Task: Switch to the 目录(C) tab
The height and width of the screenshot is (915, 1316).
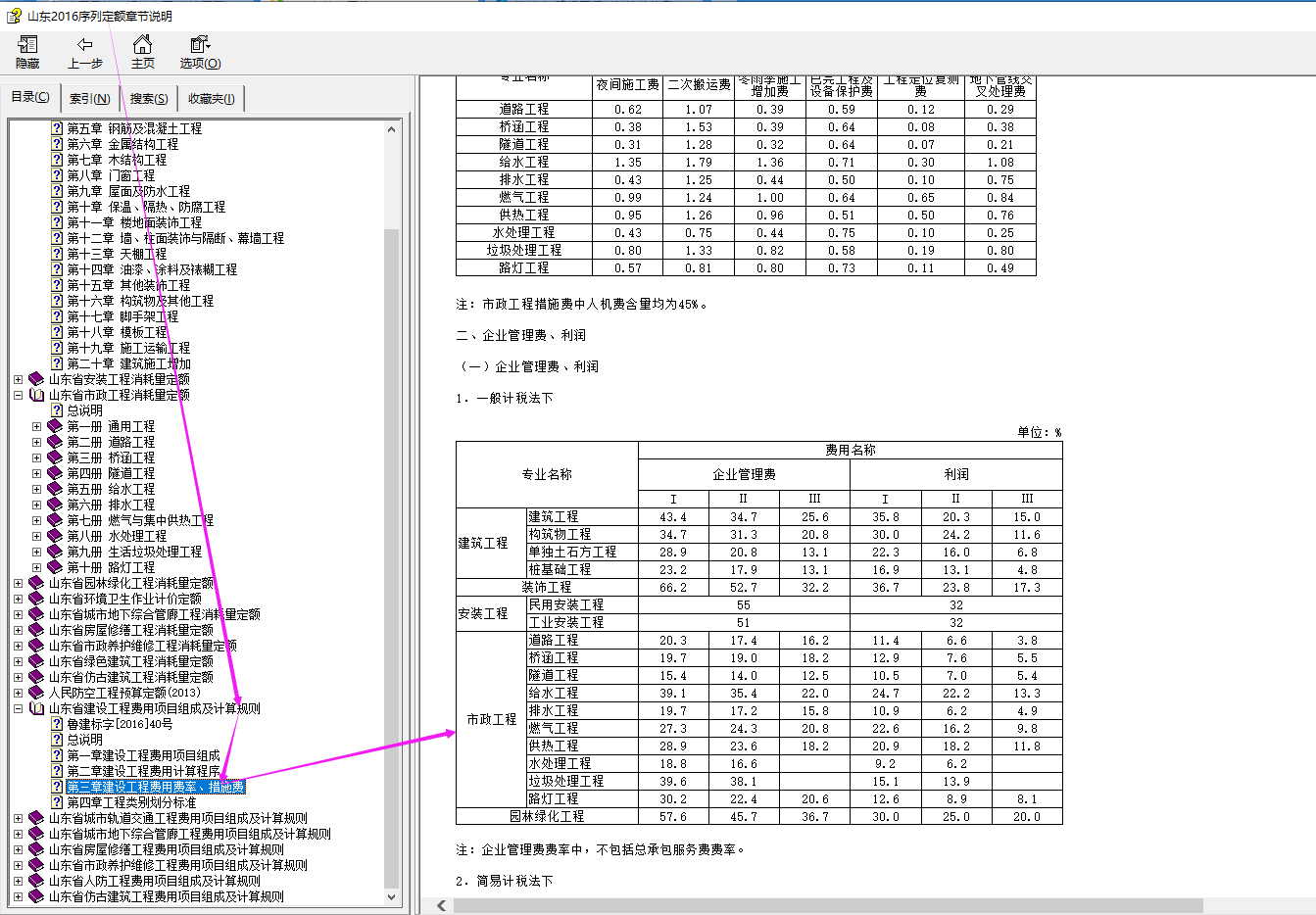Action: (30, 97)
